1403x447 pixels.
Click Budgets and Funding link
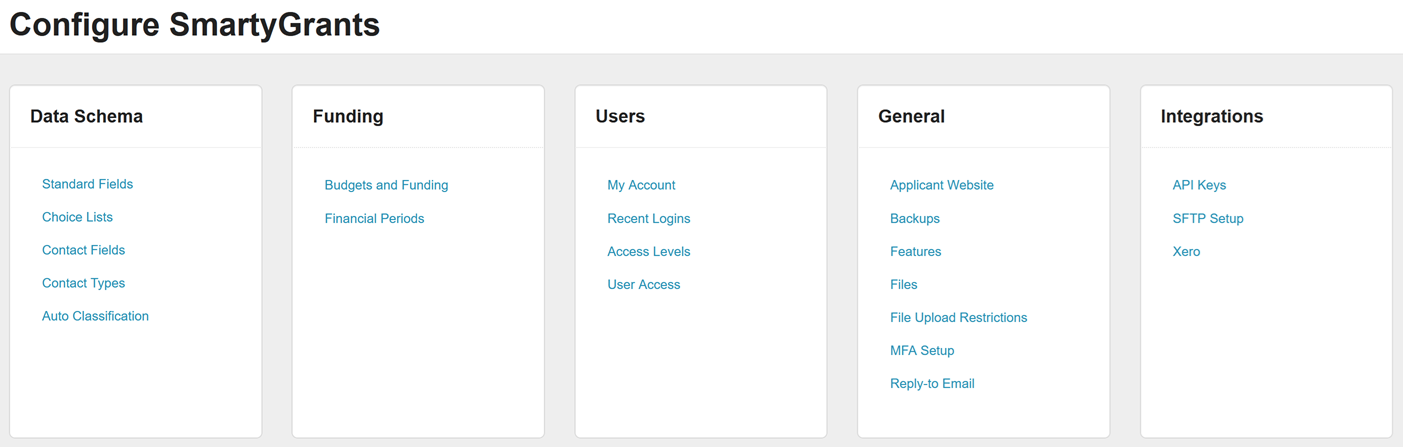[x=386, y=185]
